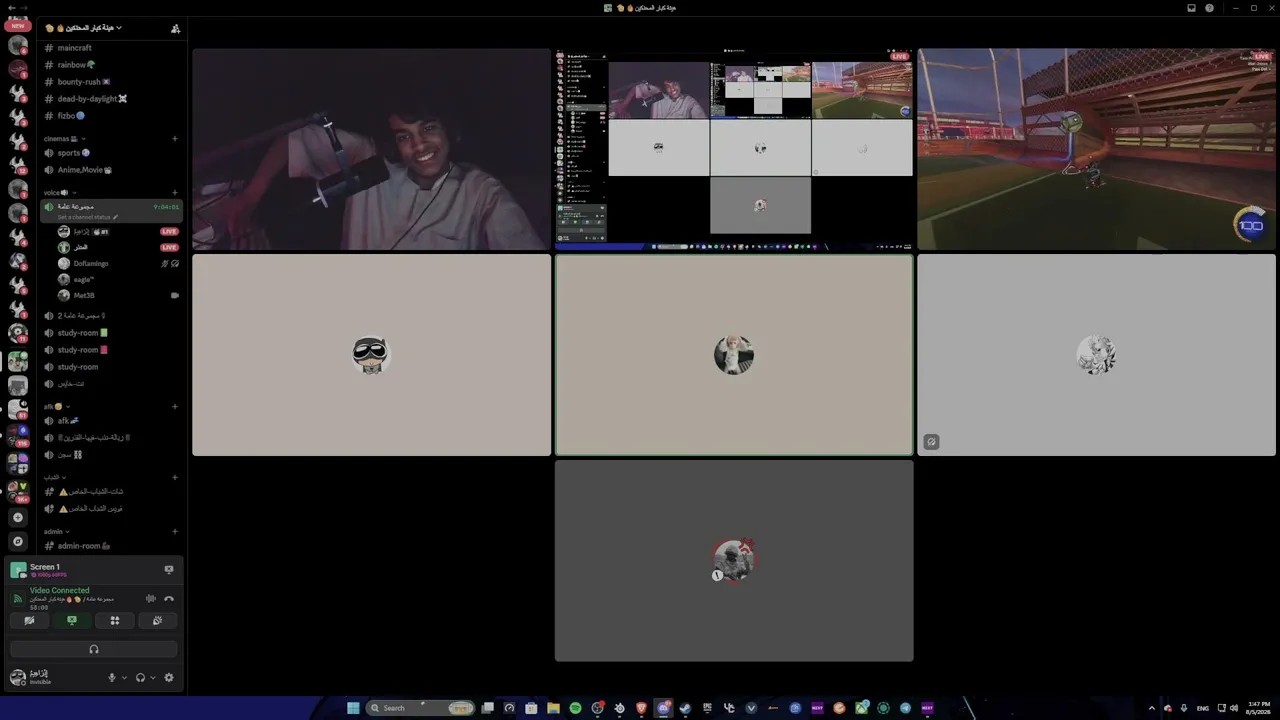This screenshot has height=720, width=1280.
Task: Mute the microphone
Action: pyautogui.click(x=112, y=678)
